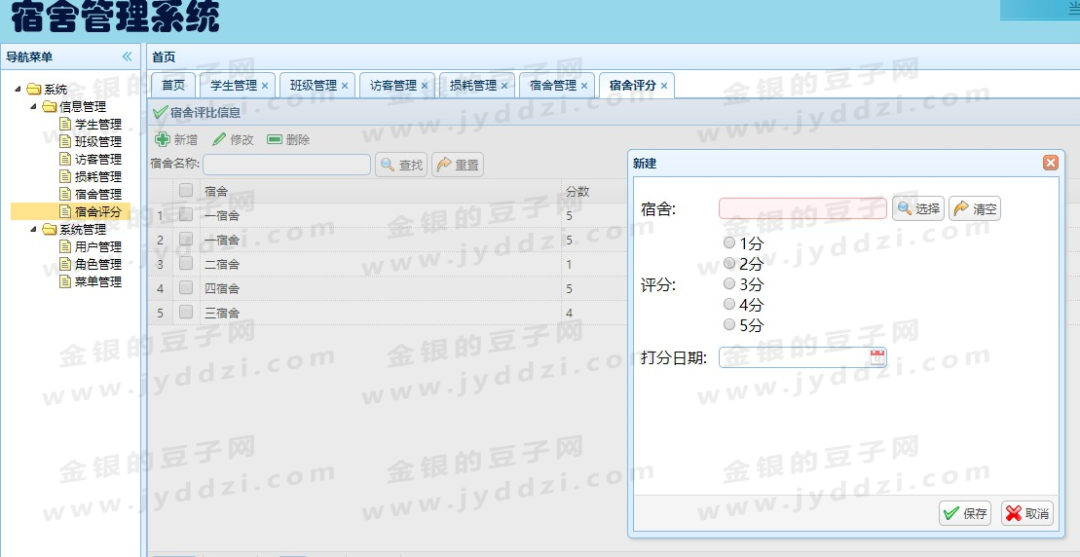
Task: Collapse the 系统管理 tree folder
Action: pos(33,229)
